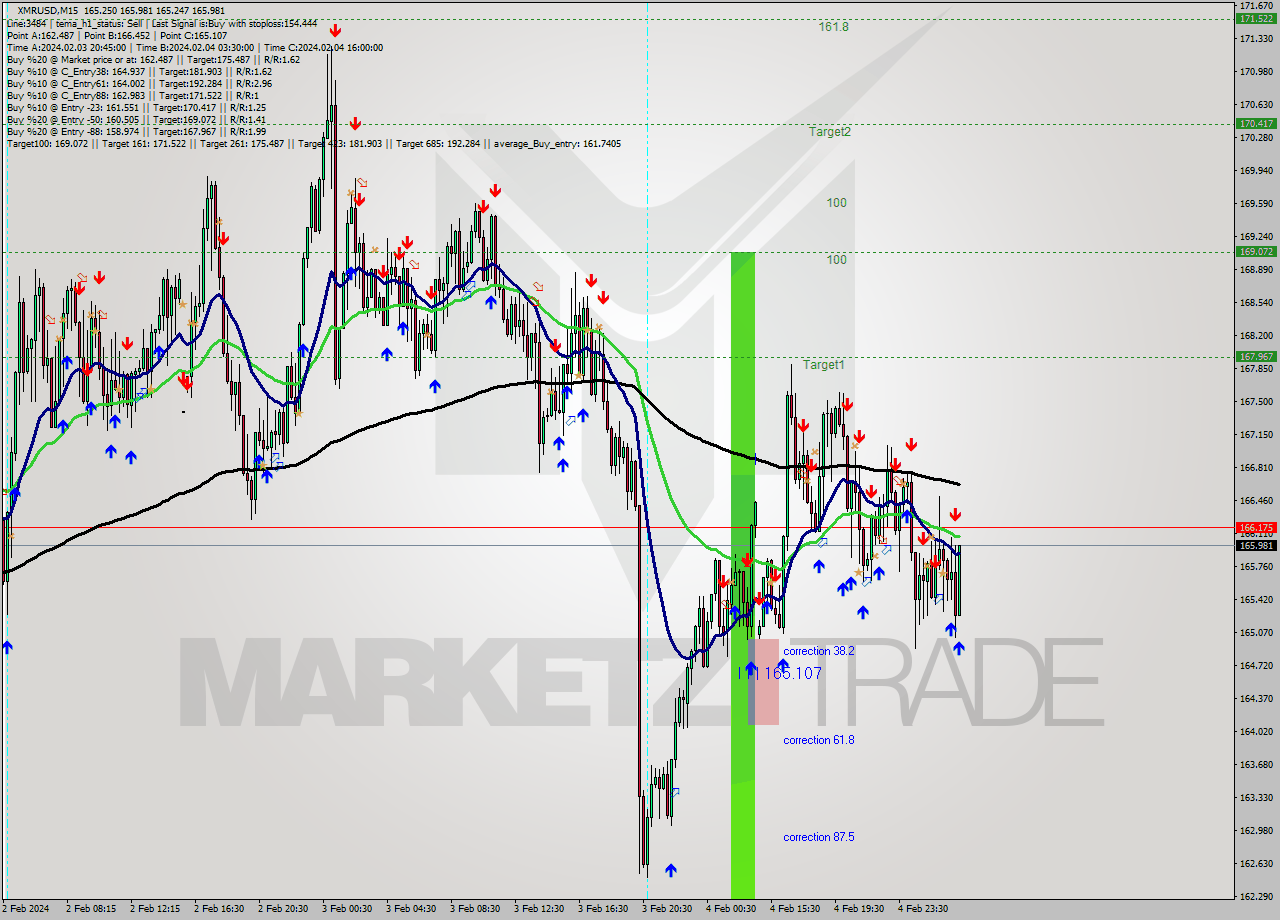Click the 169.590 price axis label

pyautogui.click(x=1256, y=203)
